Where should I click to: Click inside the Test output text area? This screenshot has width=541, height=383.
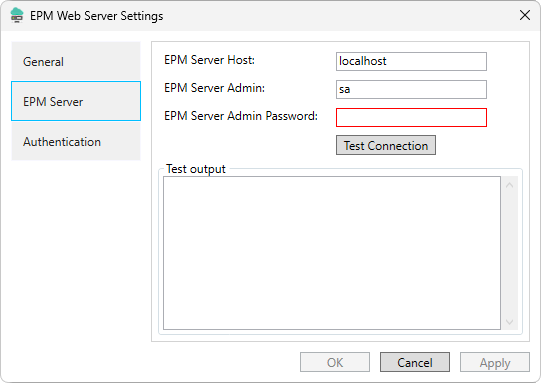click(332, 253)
